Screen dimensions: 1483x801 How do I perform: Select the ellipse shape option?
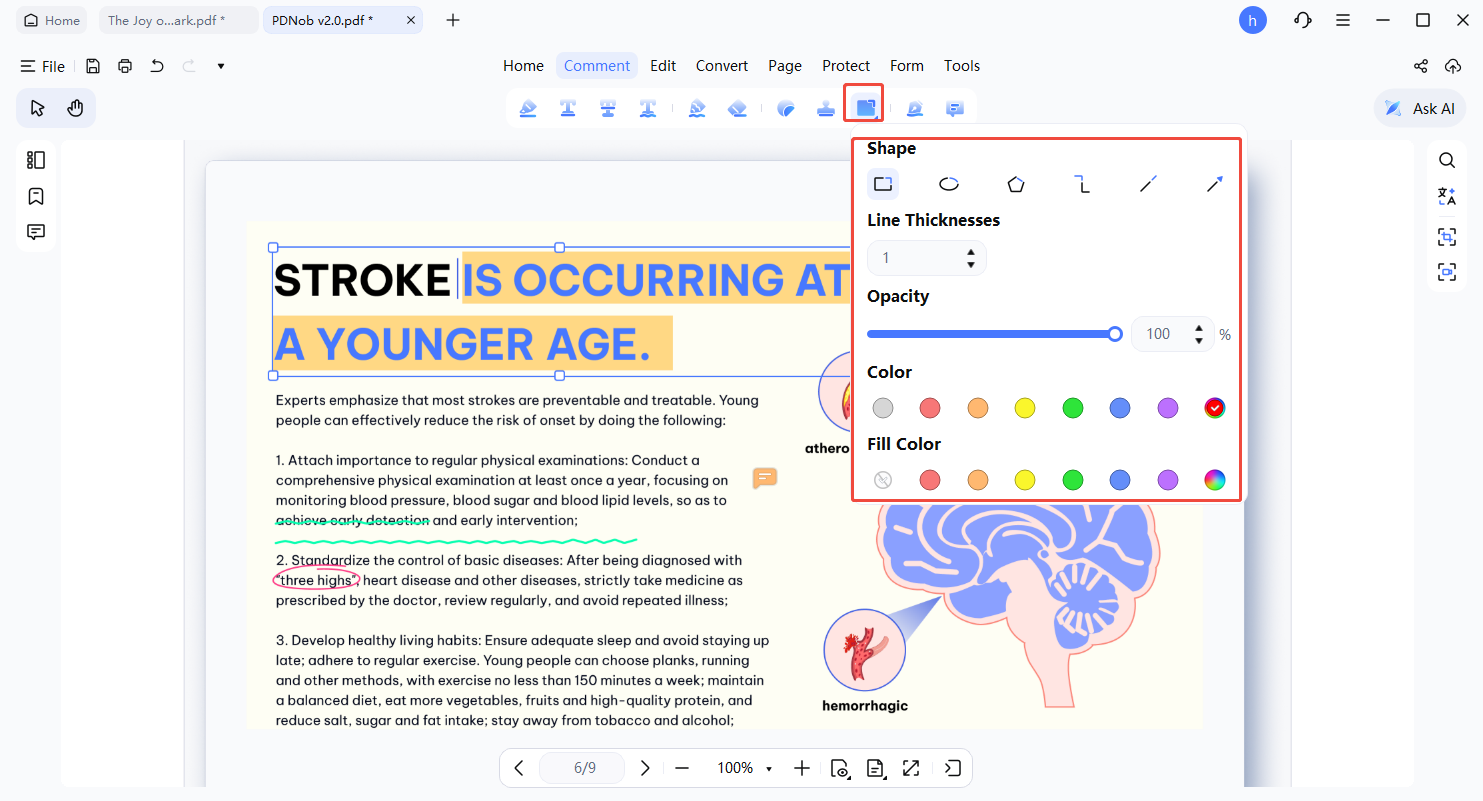tap(948, 184)
